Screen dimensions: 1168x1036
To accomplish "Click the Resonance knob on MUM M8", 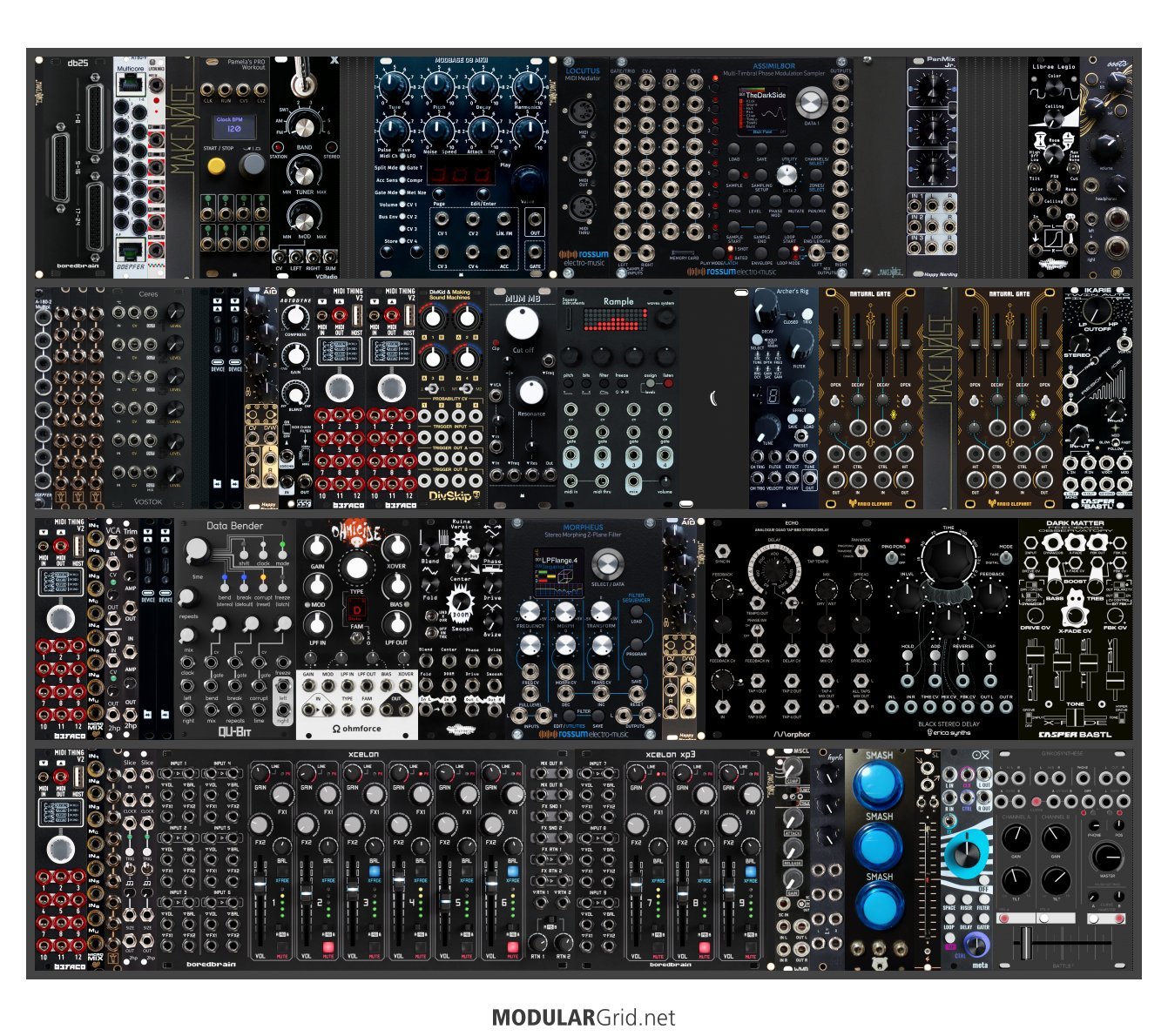I will tap(530, 391).
